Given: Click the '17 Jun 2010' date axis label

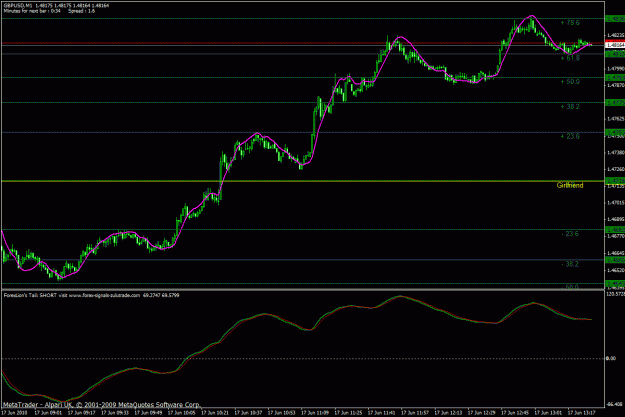Looking at the screenshot, I should pos(15,413).
